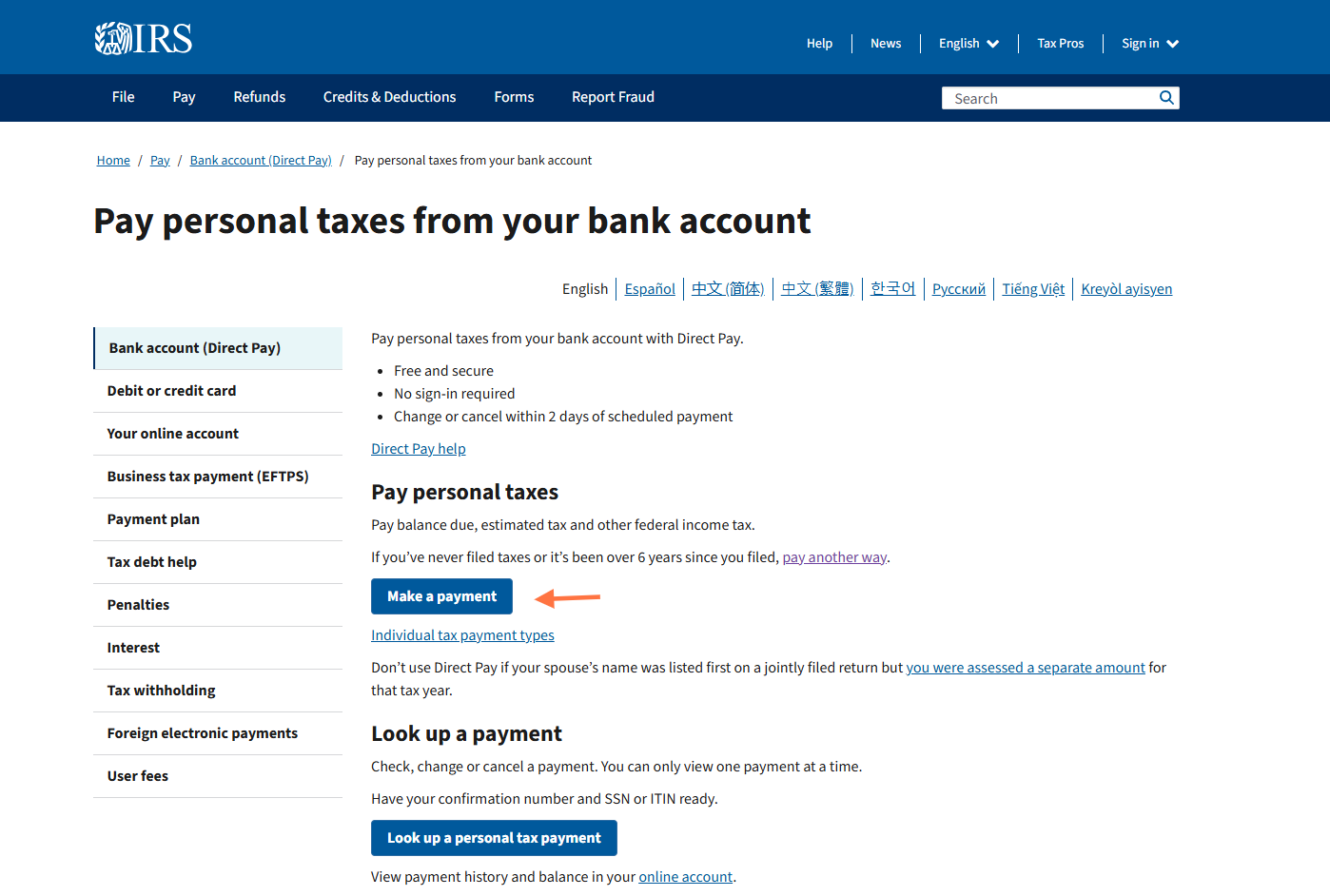Open the Help link in the header

click(819, 44)
